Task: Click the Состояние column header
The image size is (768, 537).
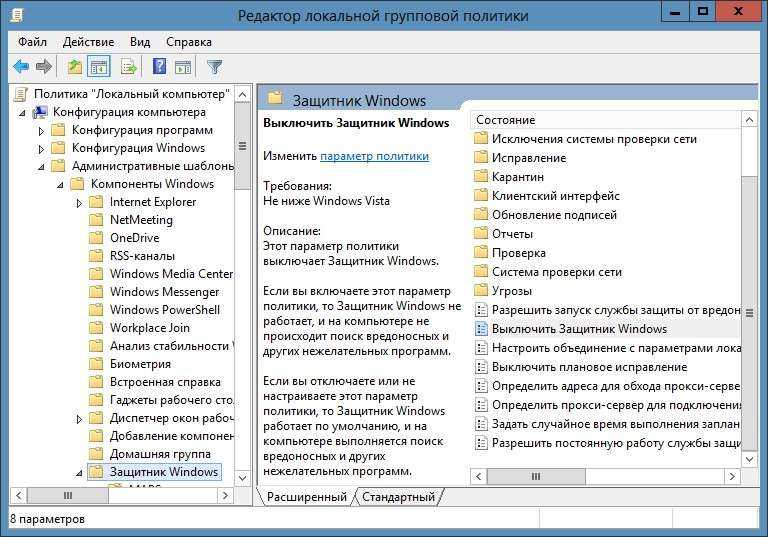Action: pos(606,120)
